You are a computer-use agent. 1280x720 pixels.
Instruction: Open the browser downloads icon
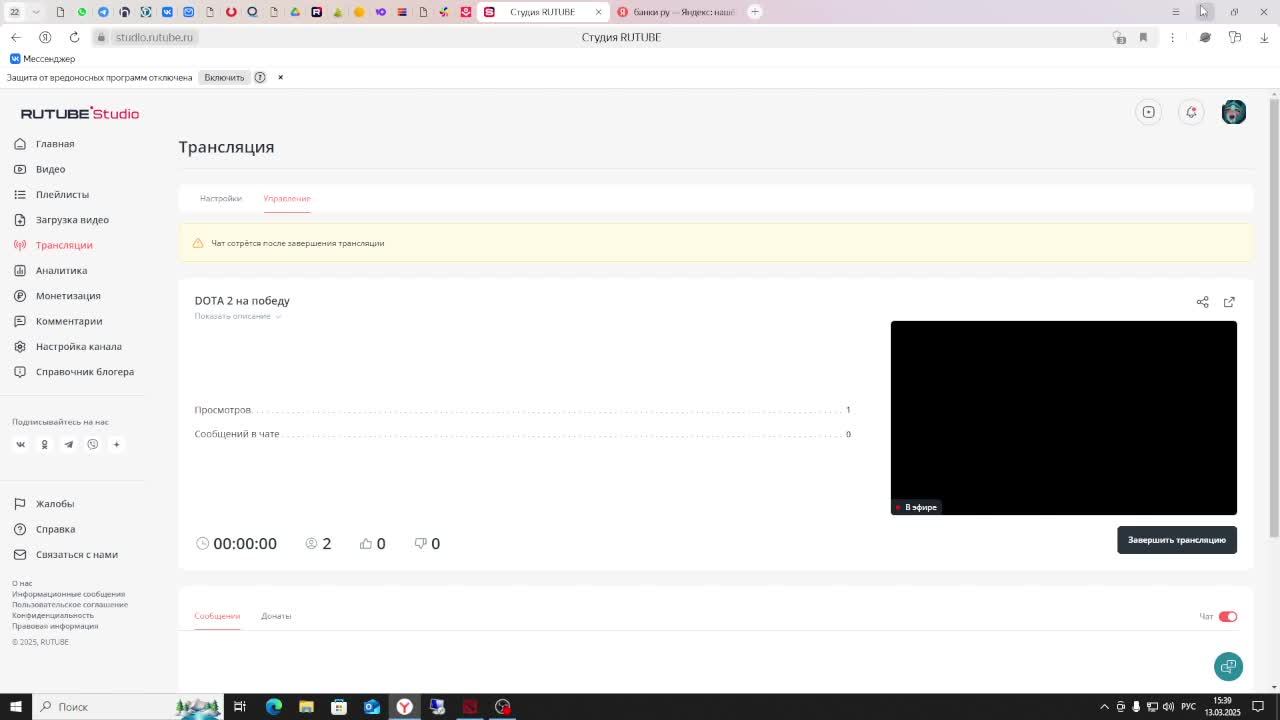pyautogui.click(x=1264, y=37)
